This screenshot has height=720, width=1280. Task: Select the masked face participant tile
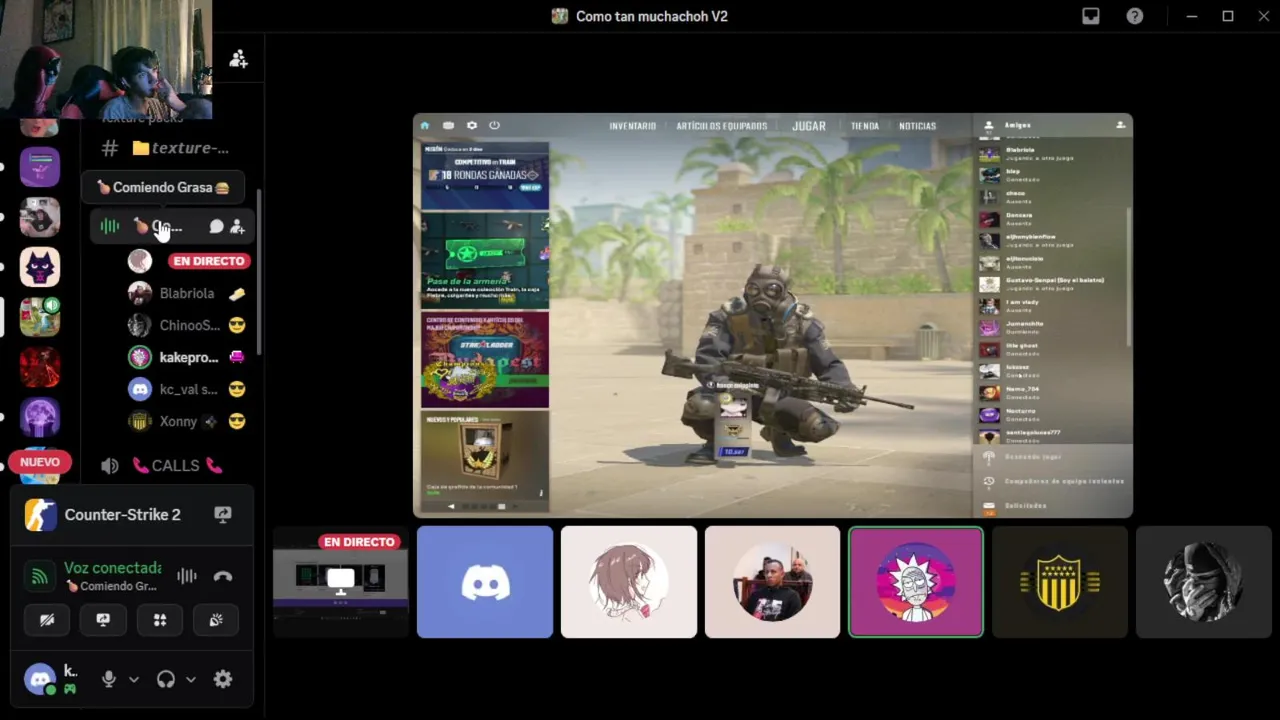(x=1204, y=582)
